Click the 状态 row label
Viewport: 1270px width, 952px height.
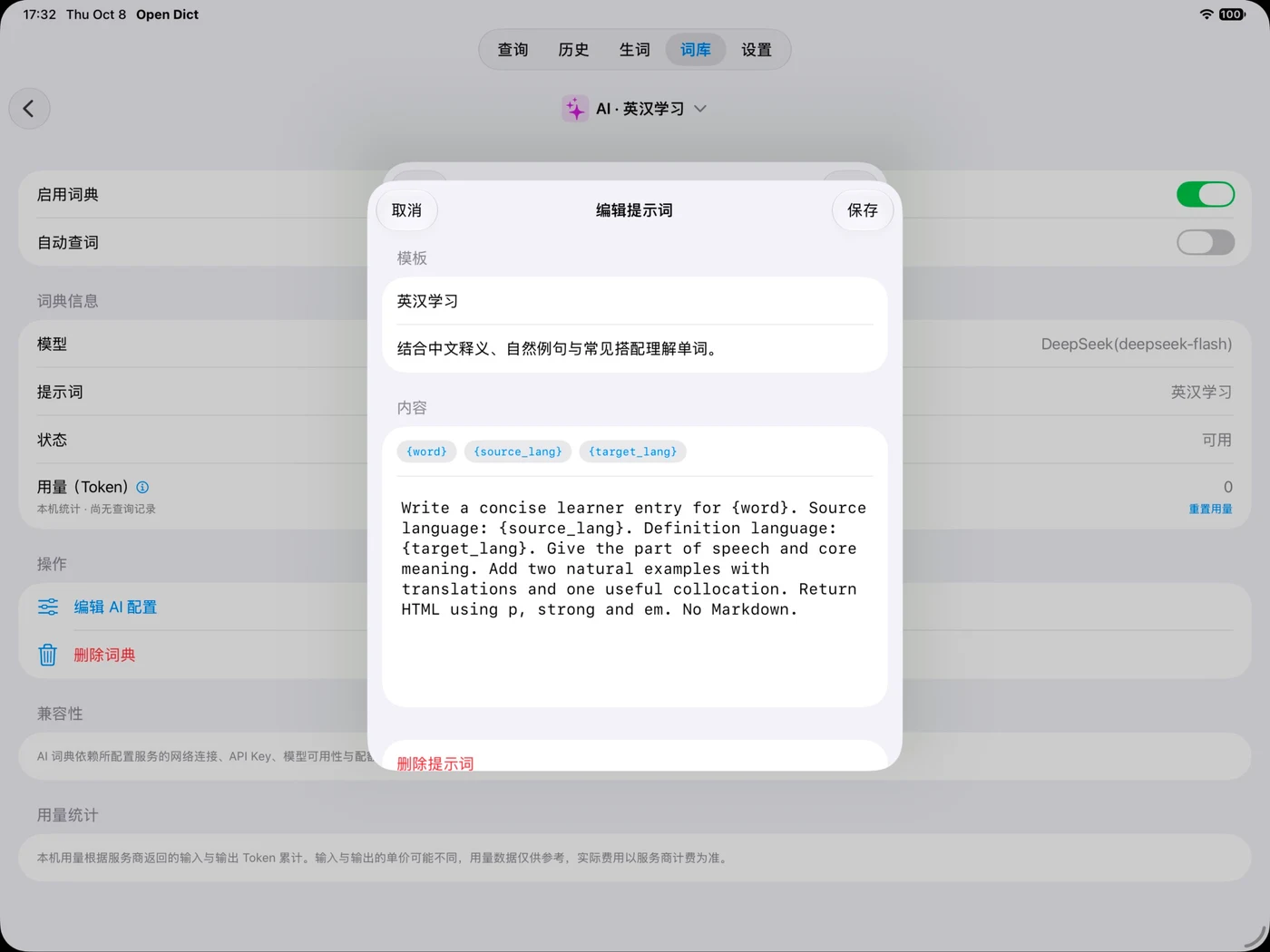tap(52, 440)
